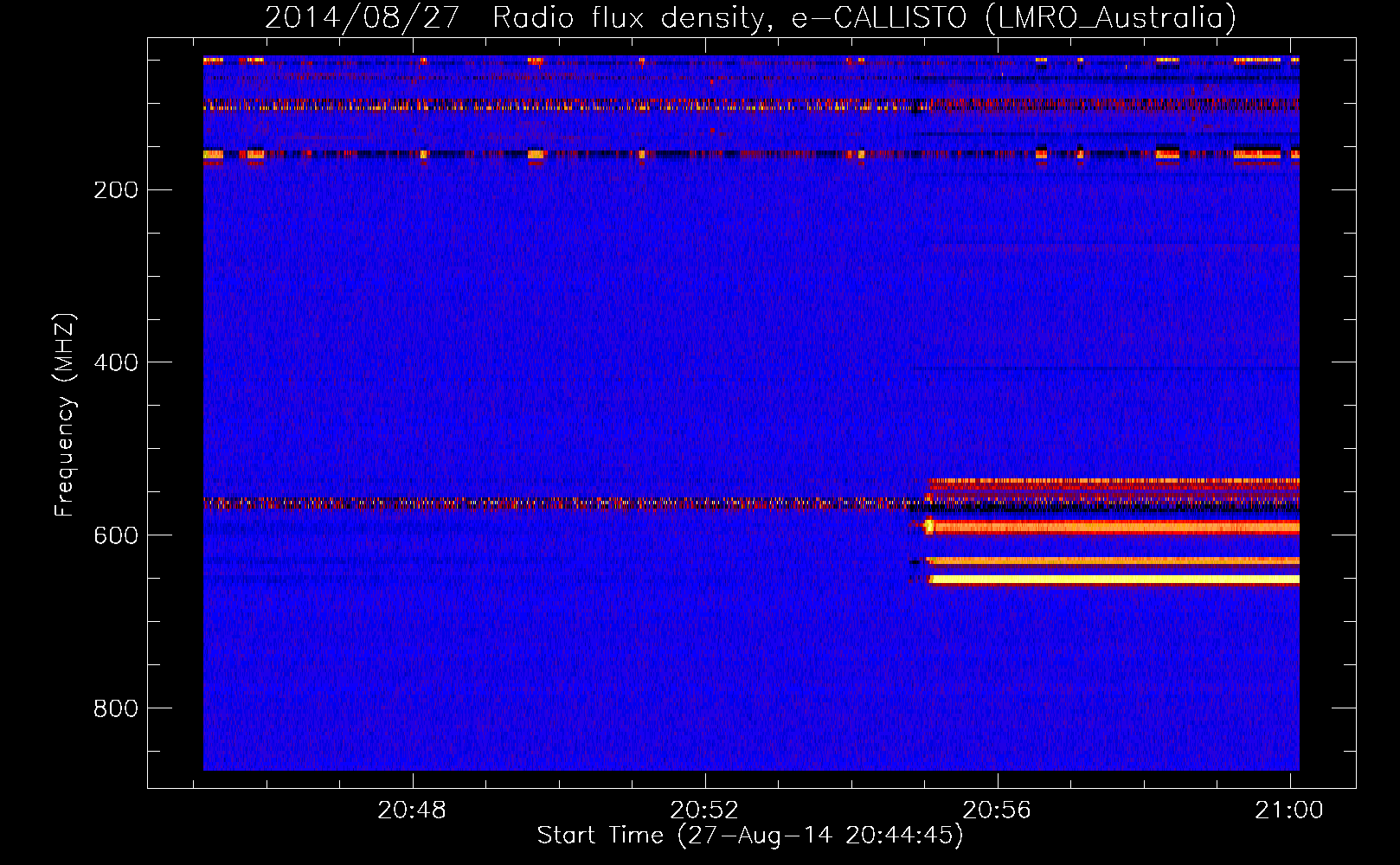
Task: Click the 600 frequency tick label
Action: (x=116, y=535)
